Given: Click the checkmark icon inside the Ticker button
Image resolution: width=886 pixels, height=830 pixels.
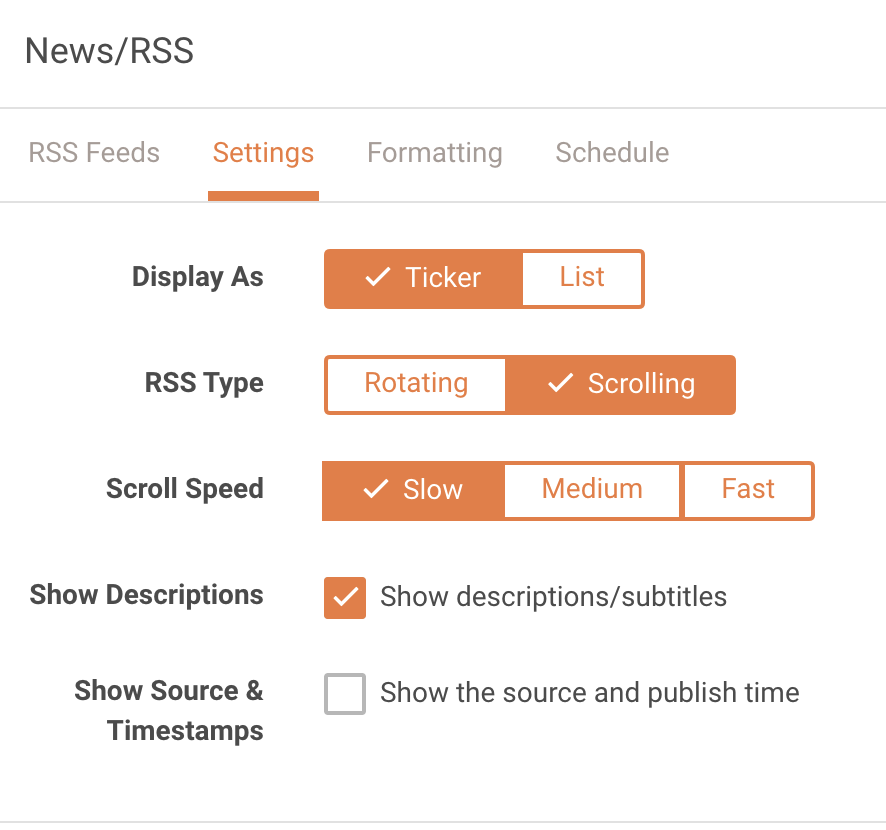Looking at the screenshot, I should point(377,278).
